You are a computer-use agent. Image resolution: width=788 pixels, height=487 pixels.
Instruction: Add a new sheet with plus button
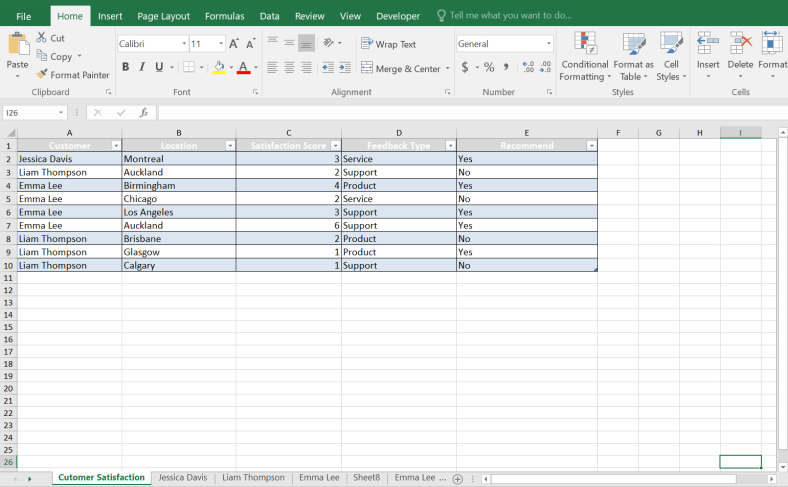(458, 479)
